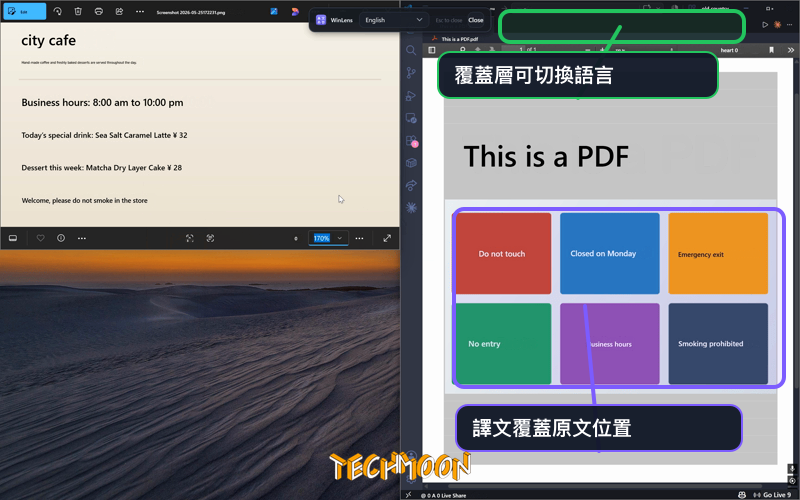
Task: Click Go Live in the status bar
Action: point(772,495)
